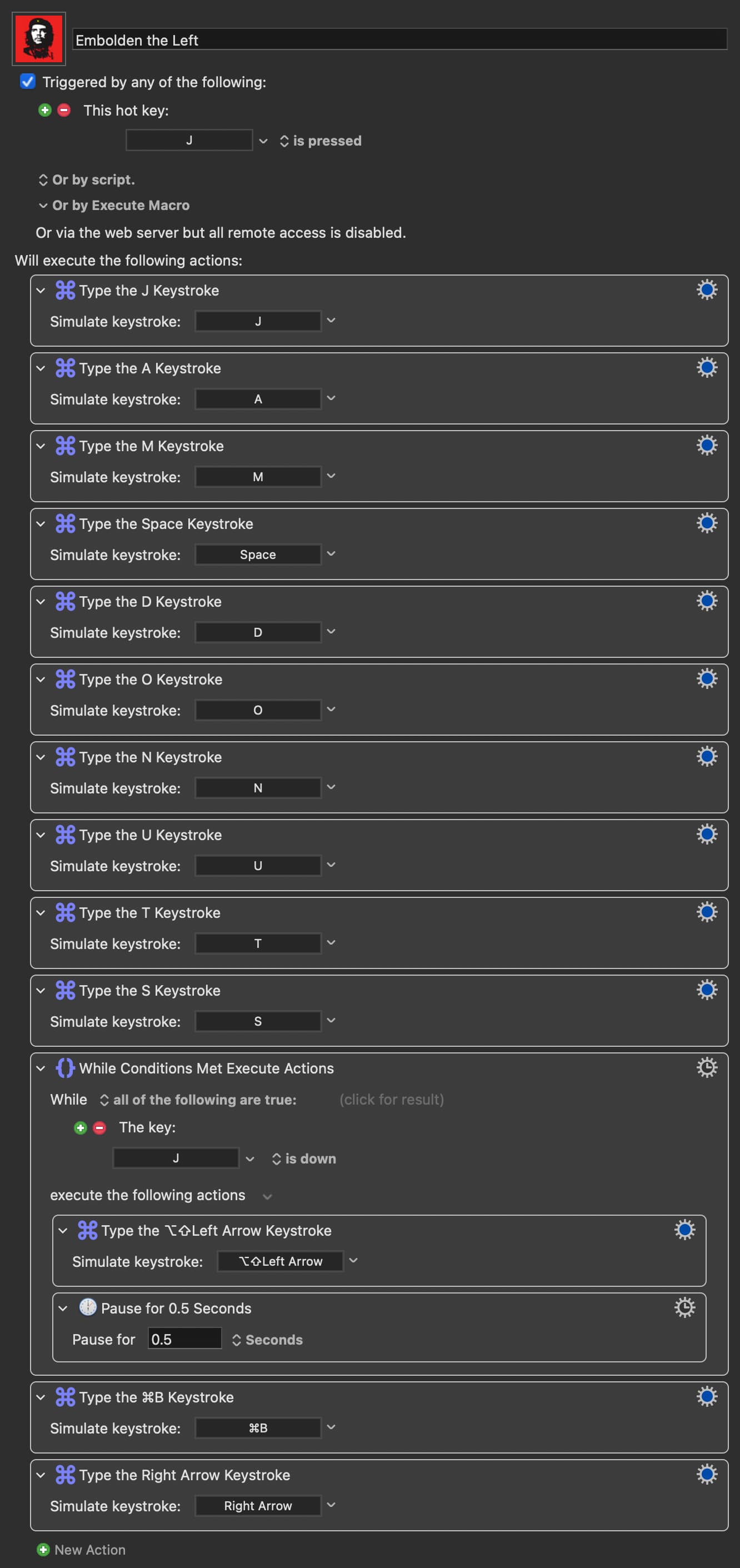Open gear menu of the Pause action
This screenshot has height=1568, width=740.
[684, 1307]
